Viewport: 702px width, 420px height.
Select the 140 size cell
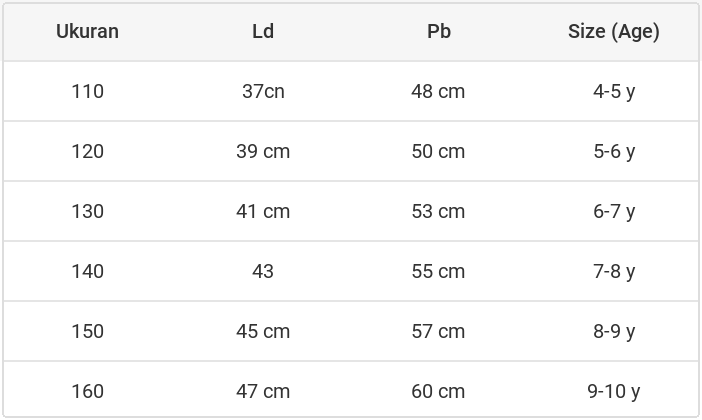click(x=87, y=271)
